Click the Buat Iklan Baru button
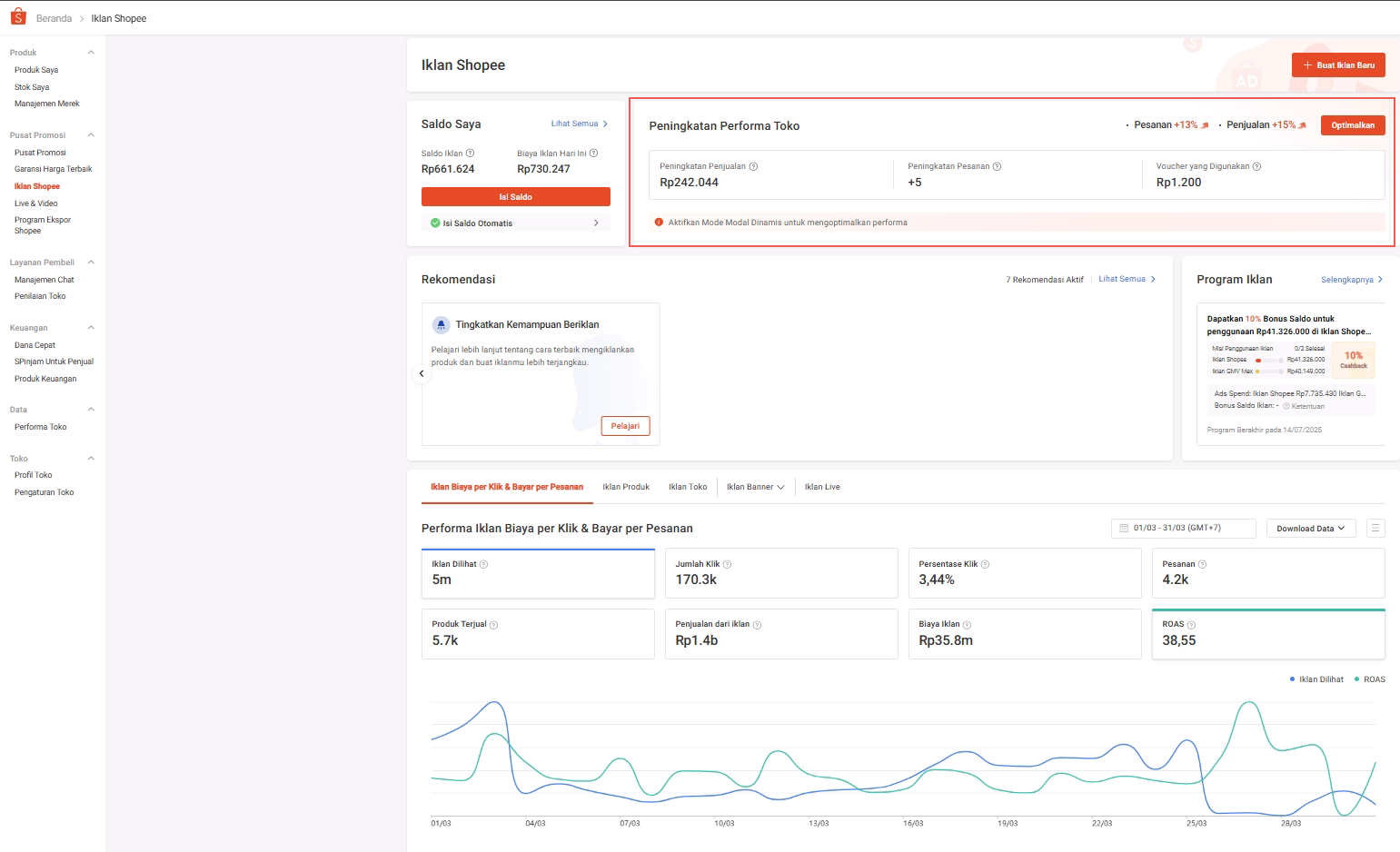This screenshot has height=852, width=1400. tap(1338, 64)
